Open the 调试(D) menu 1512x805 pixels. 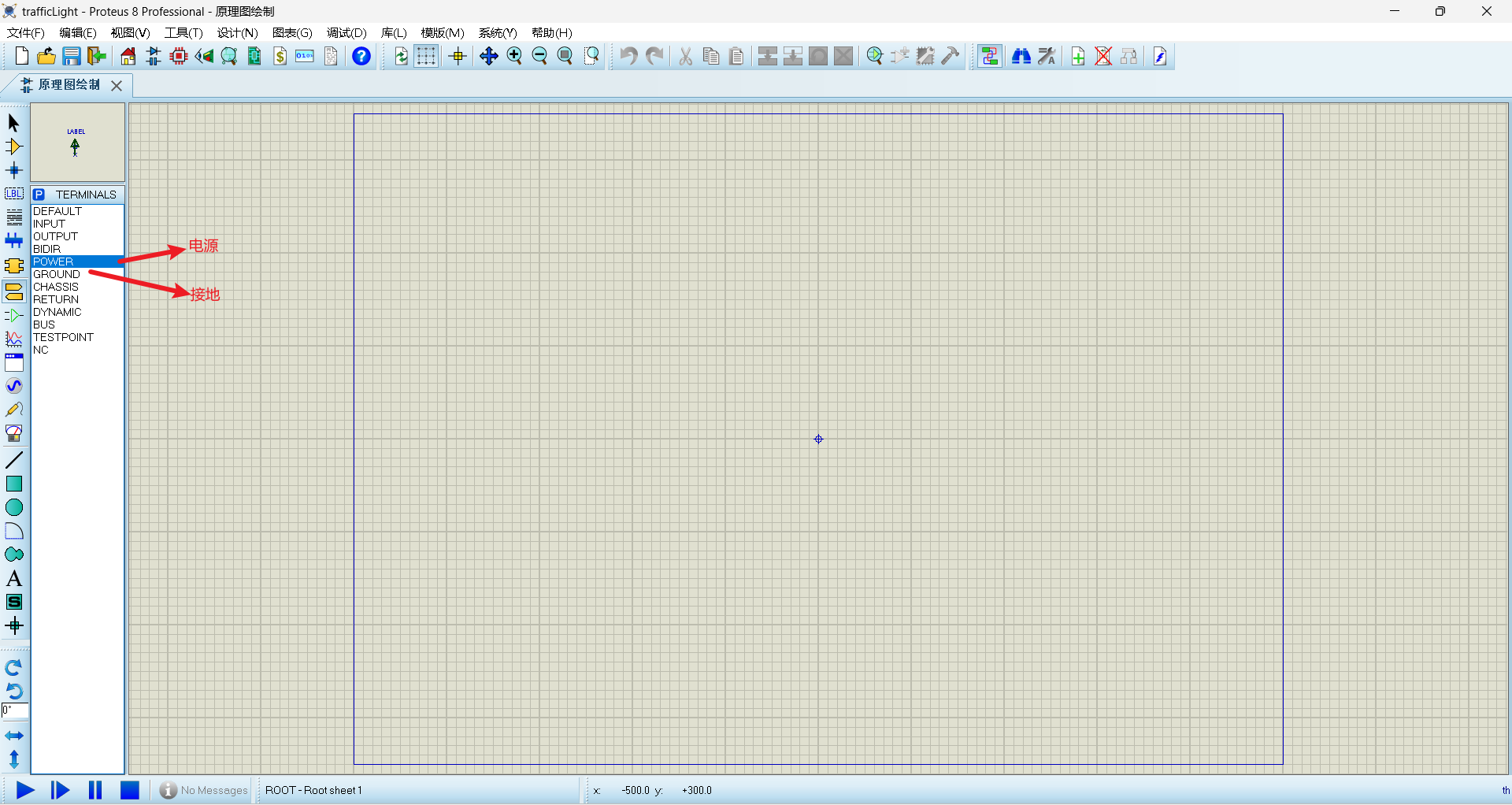(x=346, y=32)
